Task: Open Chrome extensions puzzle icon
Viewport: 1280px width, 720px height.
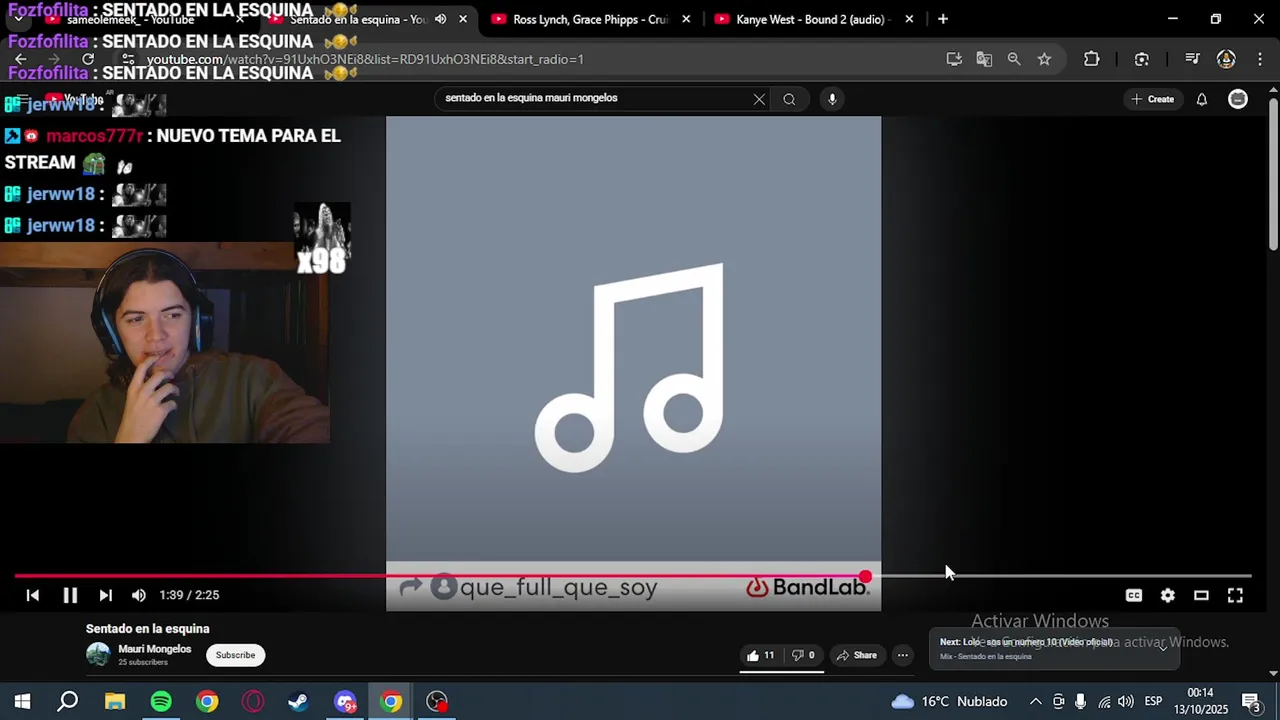Action: point(1091,59)
